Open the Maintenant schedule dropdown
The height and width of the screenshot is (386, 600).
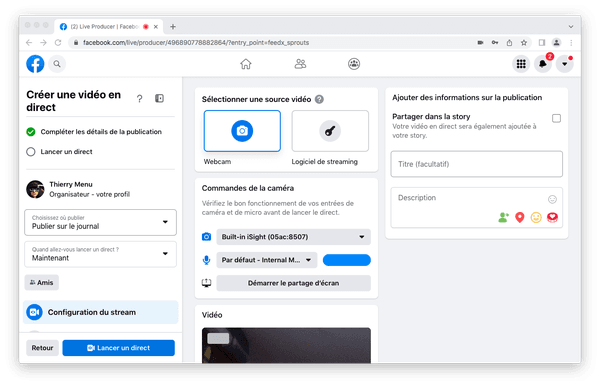(100, 254)
